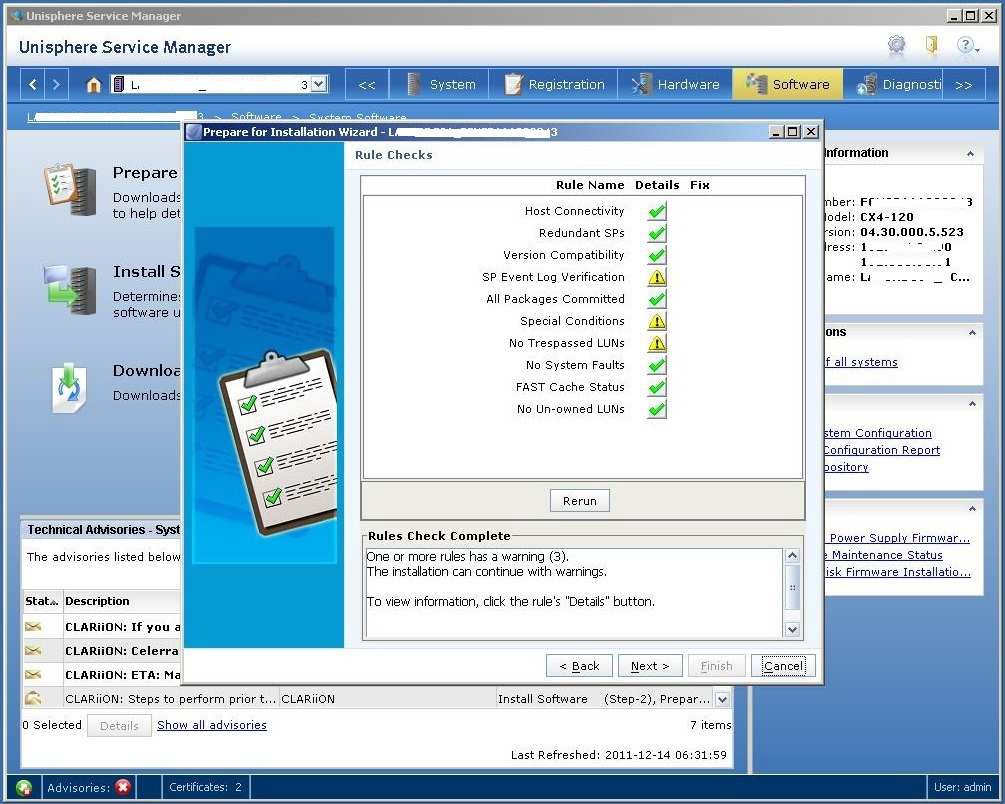Select the envelope icon for CLARiiON: Celerra advisory
Image resolution: width=1005 pixels, height=804 pixels.
(x=33, y=651)
